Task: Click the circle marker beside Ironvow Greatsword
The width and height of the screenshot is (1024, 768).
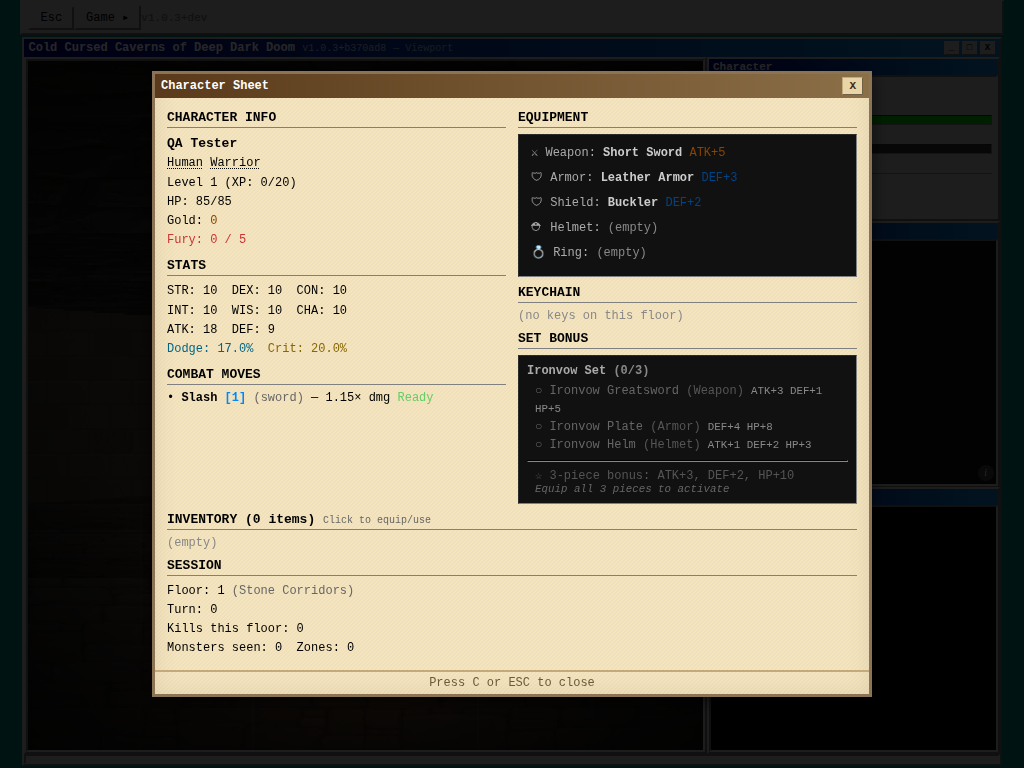Action: tap(539, 391)
